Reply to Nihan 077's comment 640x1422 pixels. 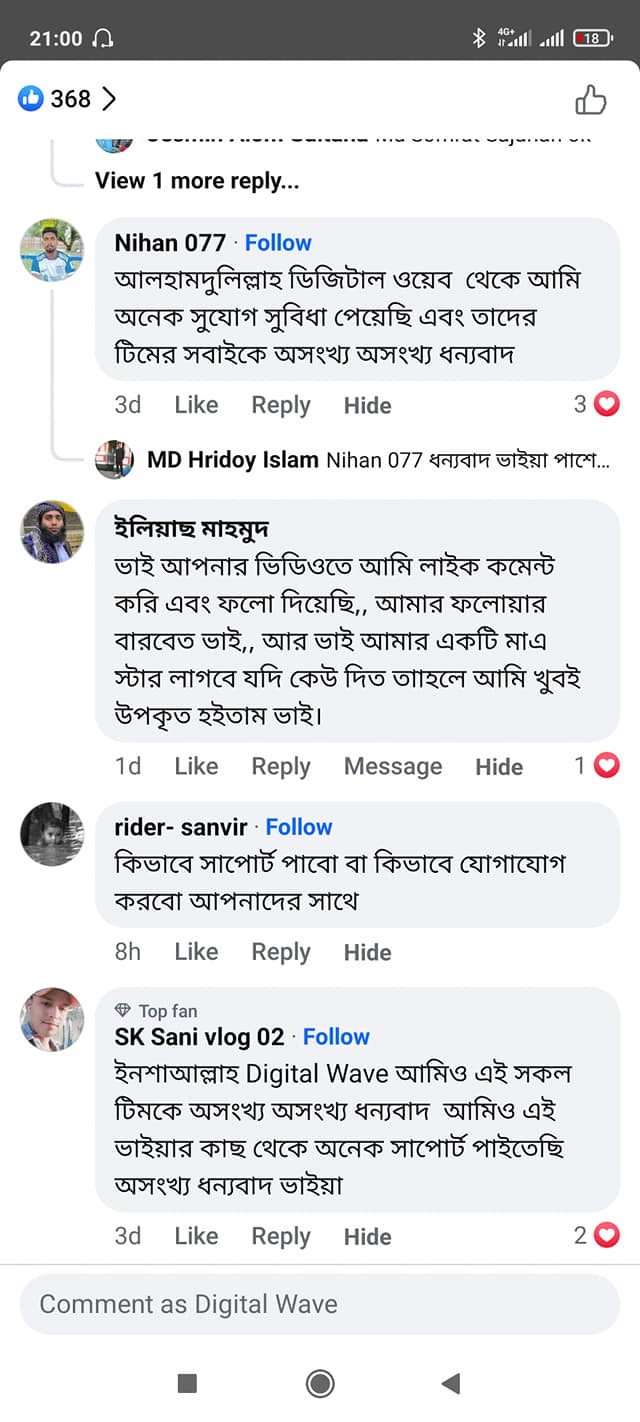click(x=281, y=405)
